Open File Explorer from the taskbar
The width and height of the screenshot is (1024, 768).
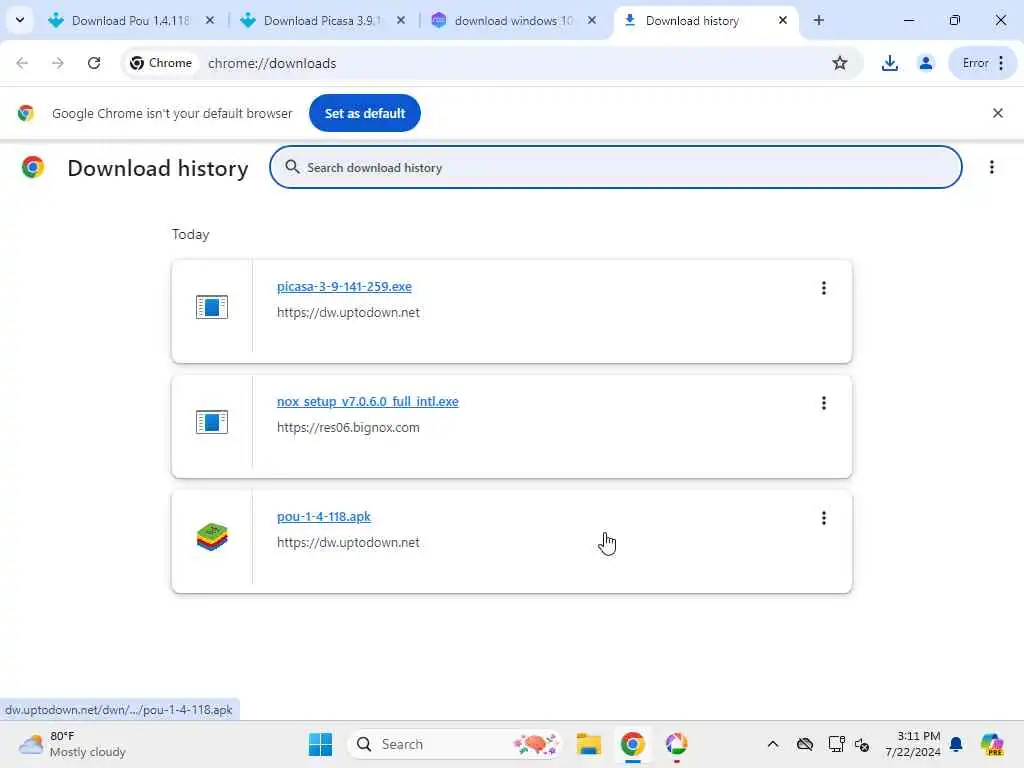pos(588,744)
